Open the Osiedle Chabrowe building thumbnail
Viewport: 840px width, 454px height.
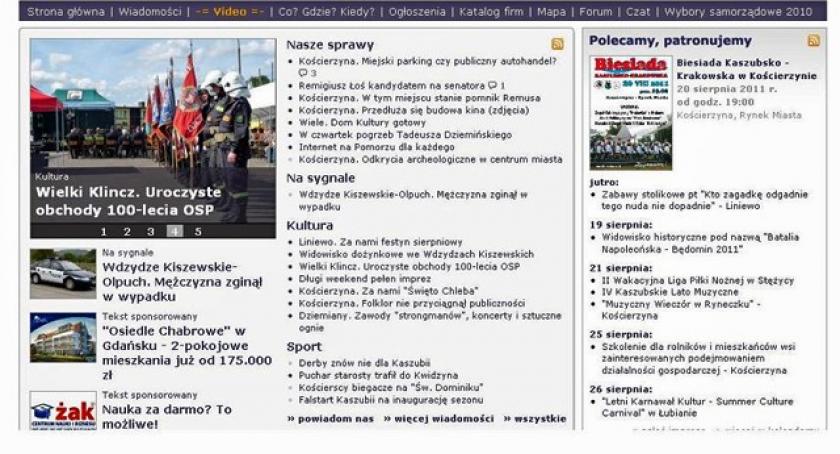pos(63,338)
